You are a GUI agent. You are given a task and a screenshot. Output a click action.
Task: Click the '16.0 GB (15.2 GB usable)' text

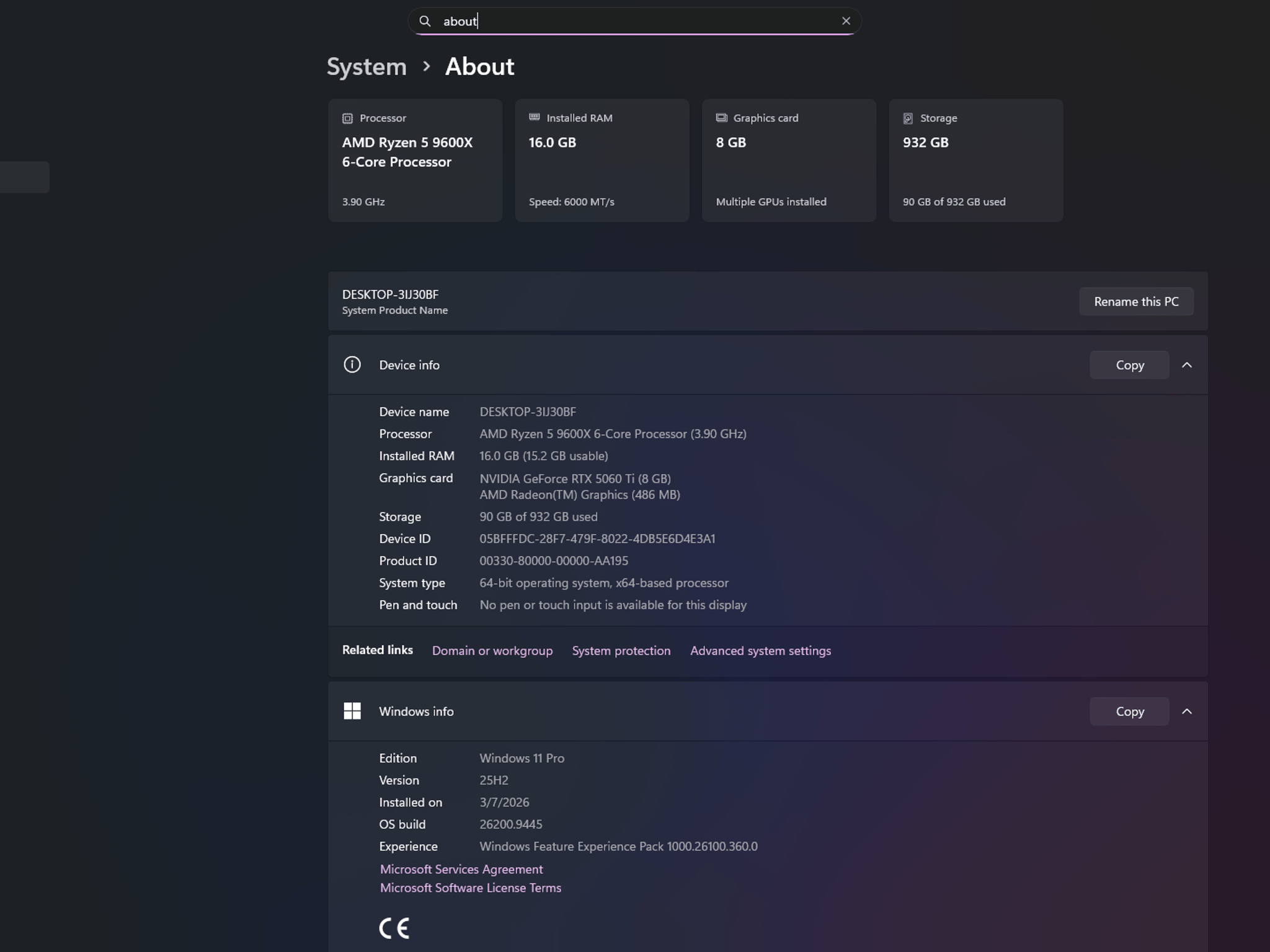tap(544, 456)
